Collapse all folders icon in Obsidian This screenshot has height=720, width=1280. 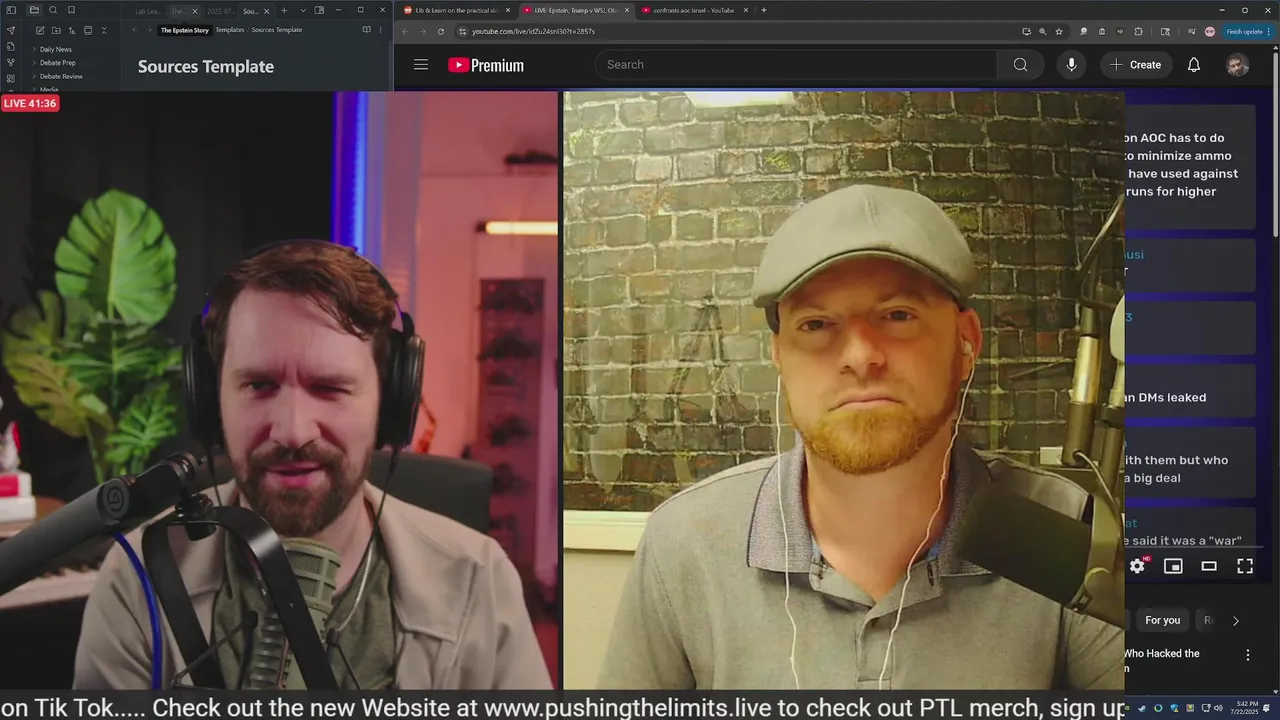tap(104, 30)
